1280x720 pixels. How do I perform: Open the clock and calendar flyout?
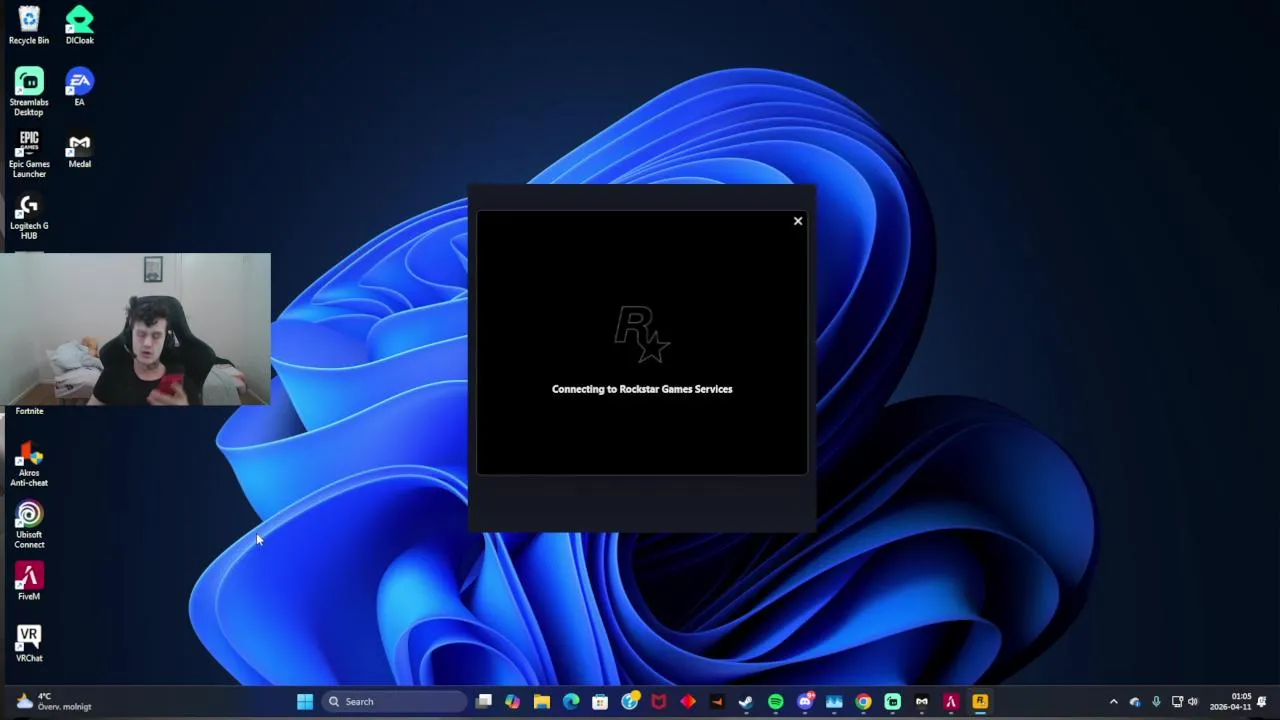pos(1231,702)
